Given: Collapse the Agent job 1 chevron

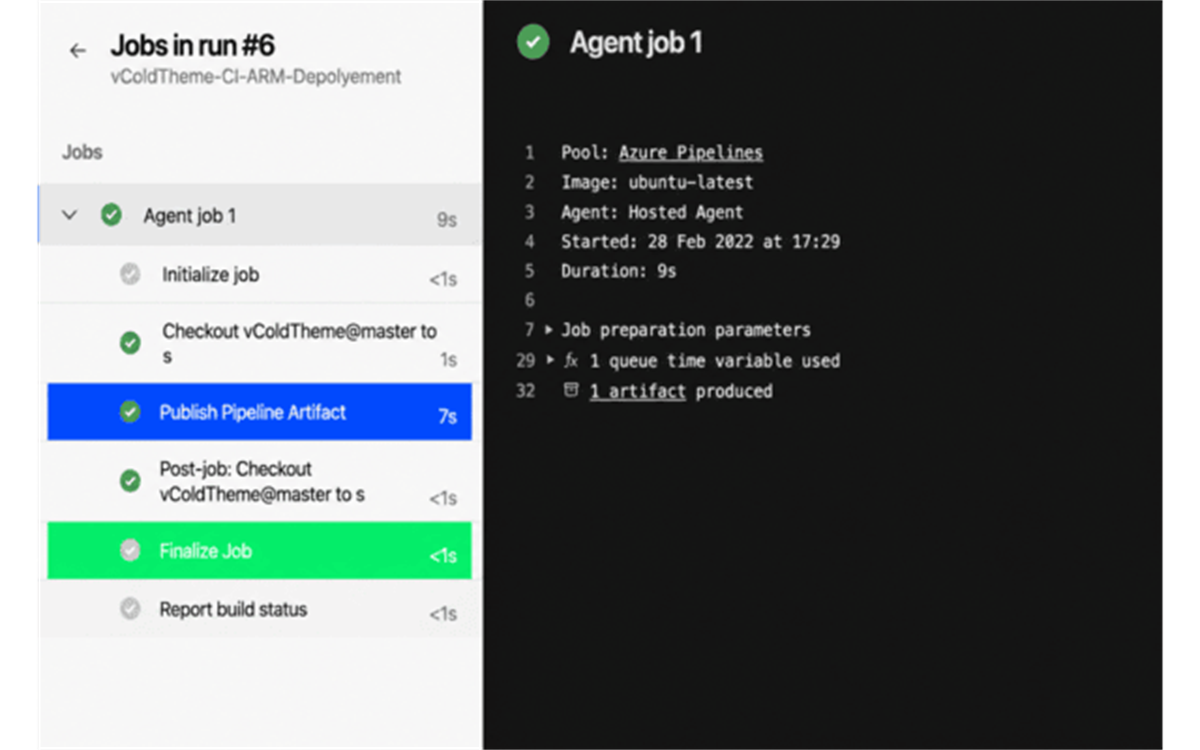Looking at the screenshot, I should (69, 215).
